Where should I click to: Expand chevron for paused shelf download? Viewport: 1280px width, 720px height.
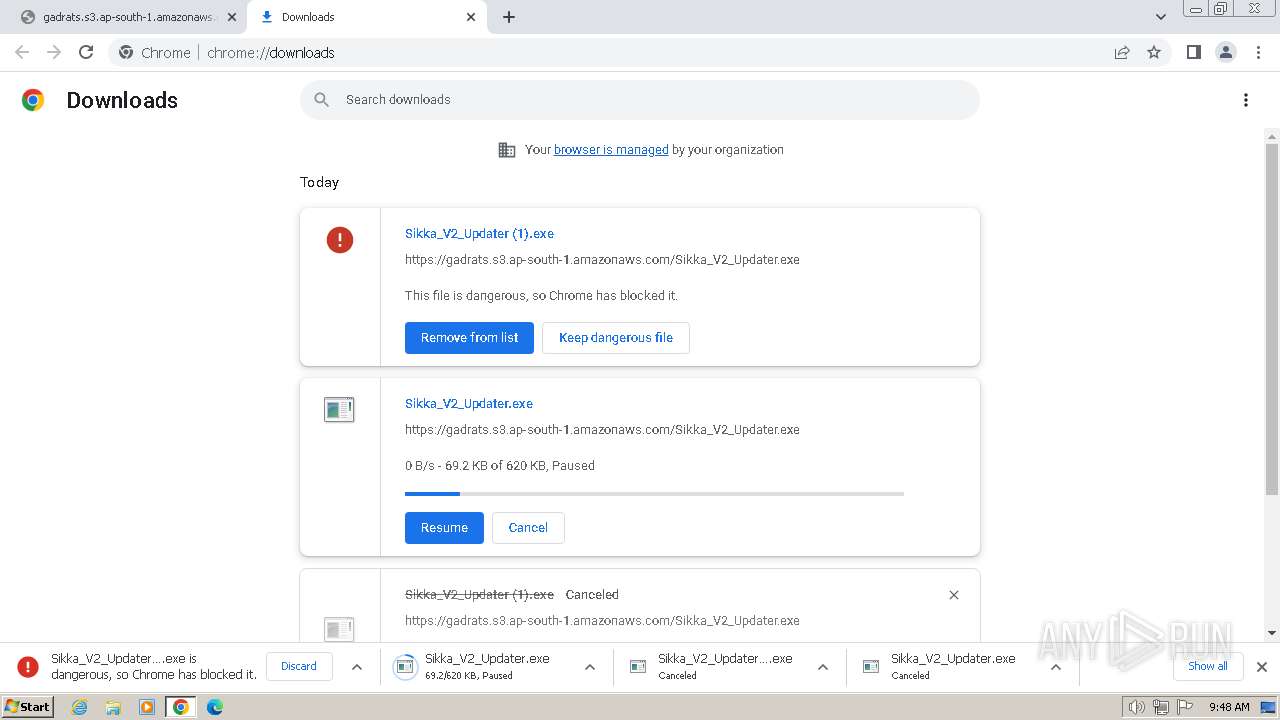(x=590, y=667)
